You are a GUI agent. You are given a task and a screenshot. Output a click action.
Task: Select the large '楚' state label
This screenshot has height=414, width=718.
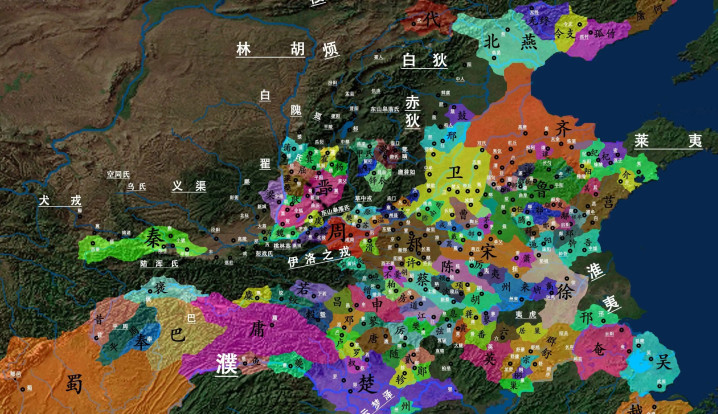pyautogui.click(x=367, y=384)
